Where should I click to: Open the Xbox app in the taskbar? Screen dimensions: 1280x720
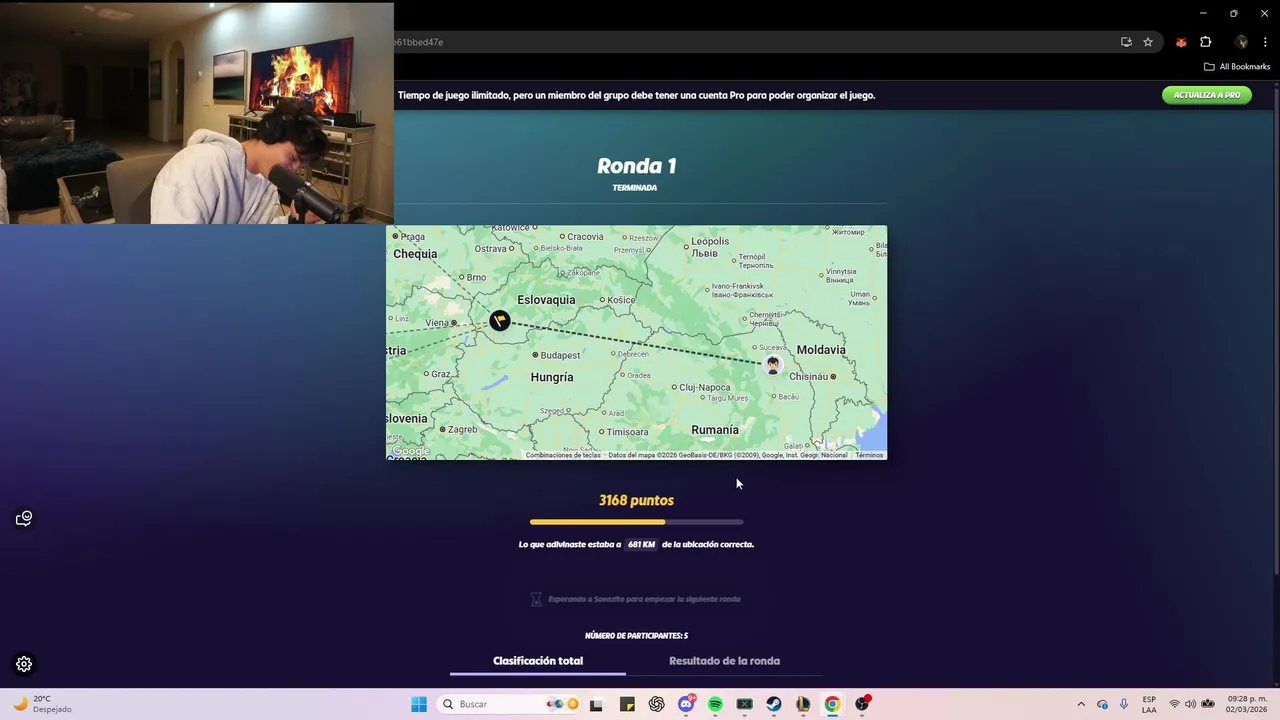[744, 704]
